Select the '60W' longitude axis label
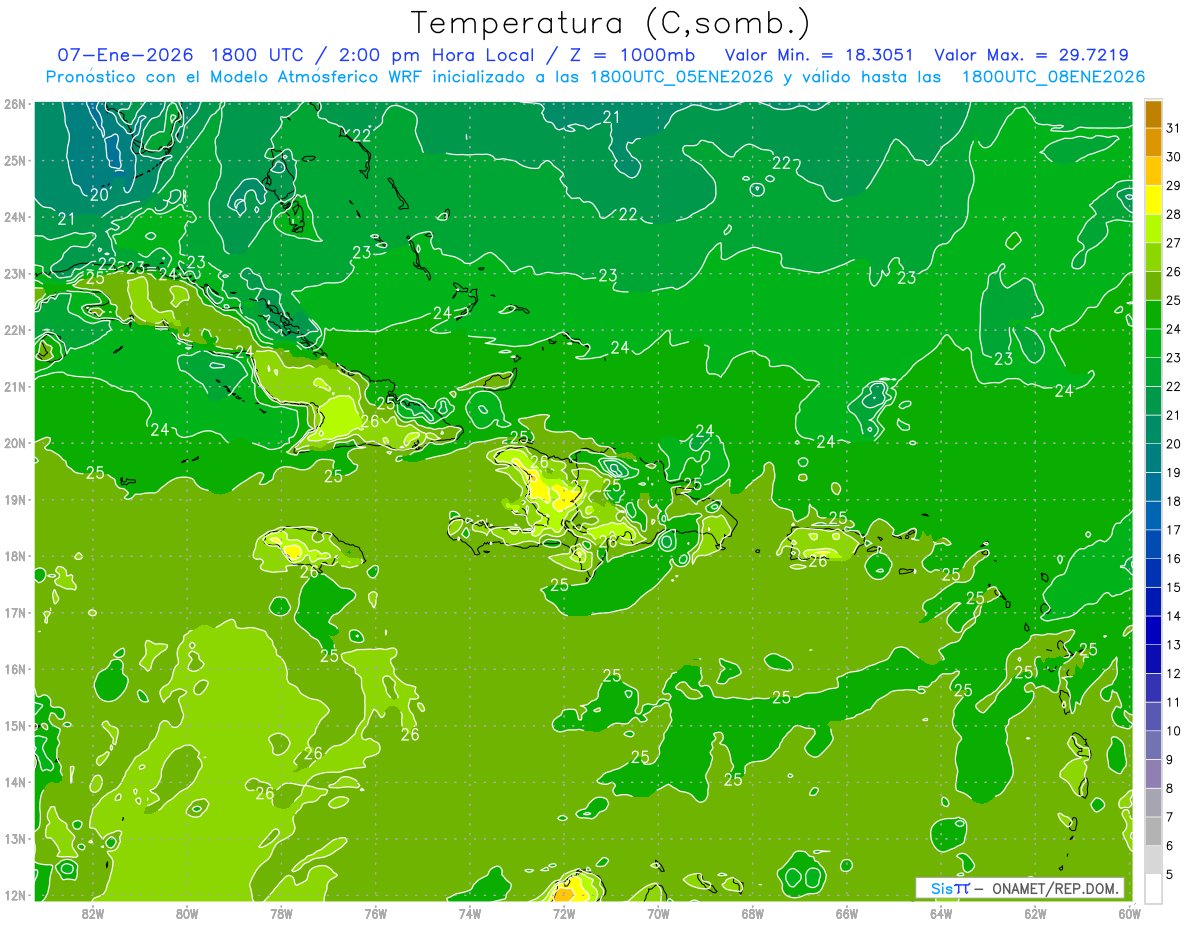1200x927 pixels. [x=1130, y=913]
